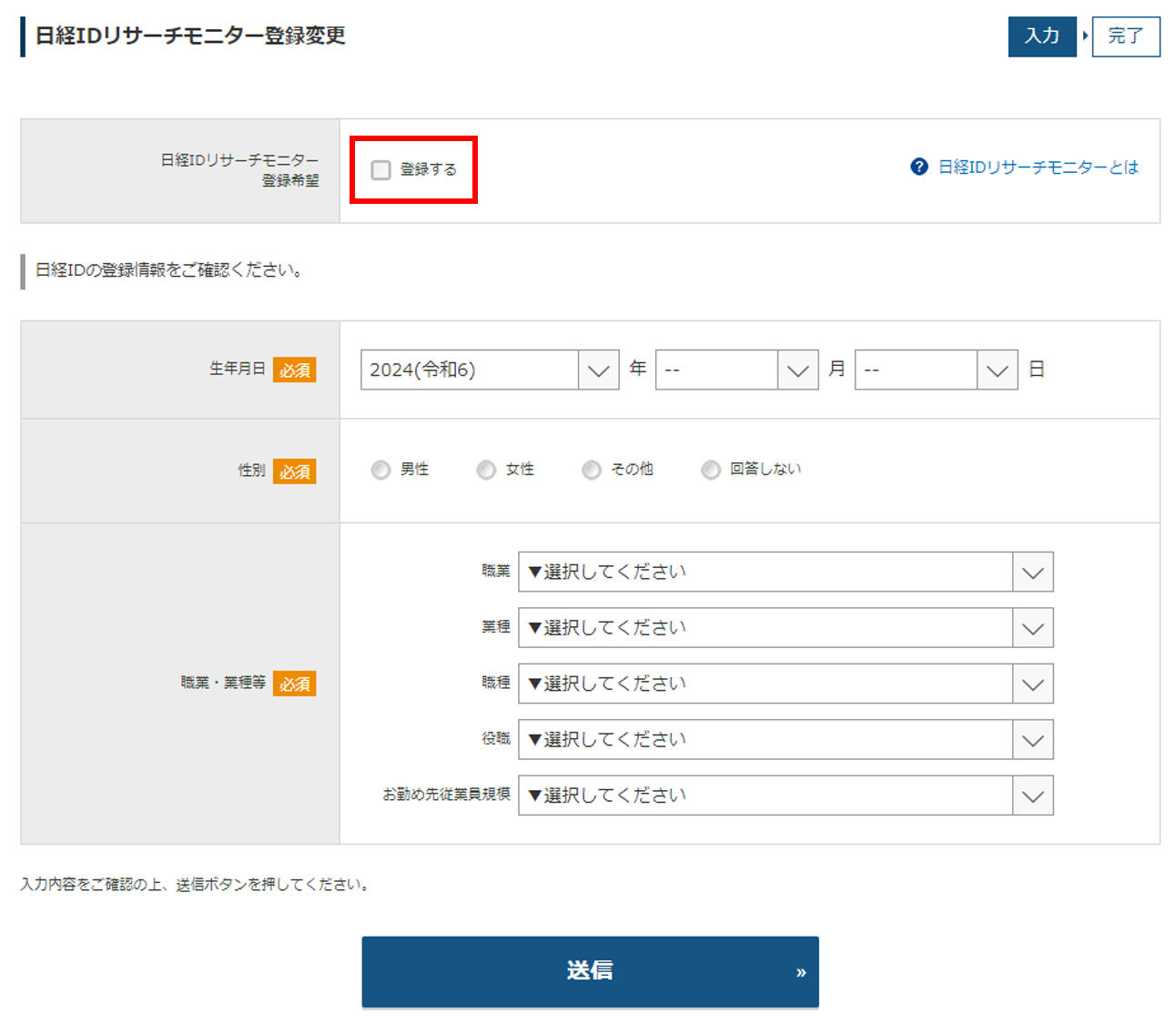
Task: Select the その他 radio button
Action: click(x=592, y=470)
